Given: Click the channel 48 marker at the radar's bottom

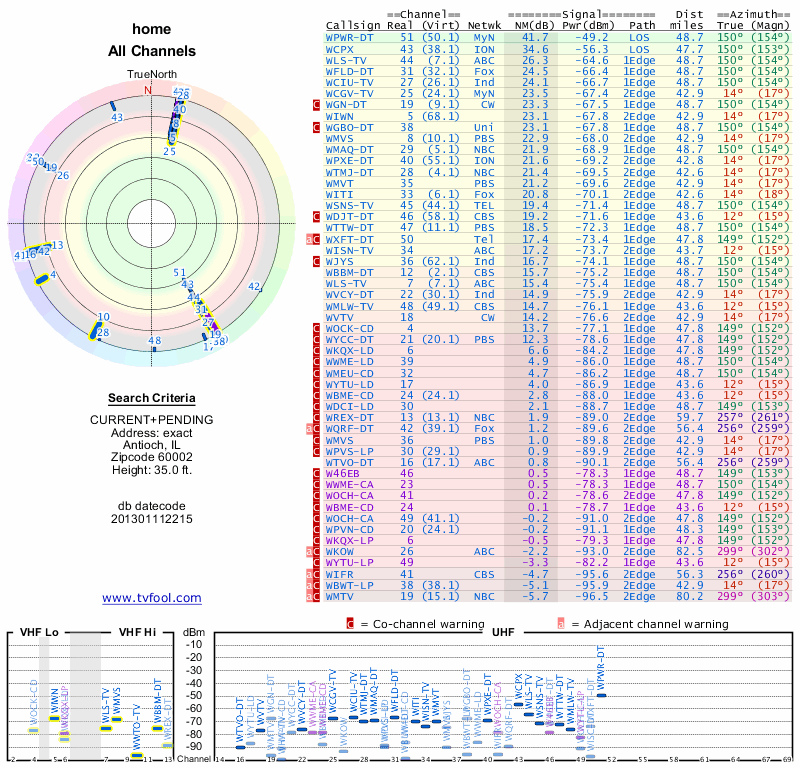Looking at the screenshot, I should click(x=155, y=349).
